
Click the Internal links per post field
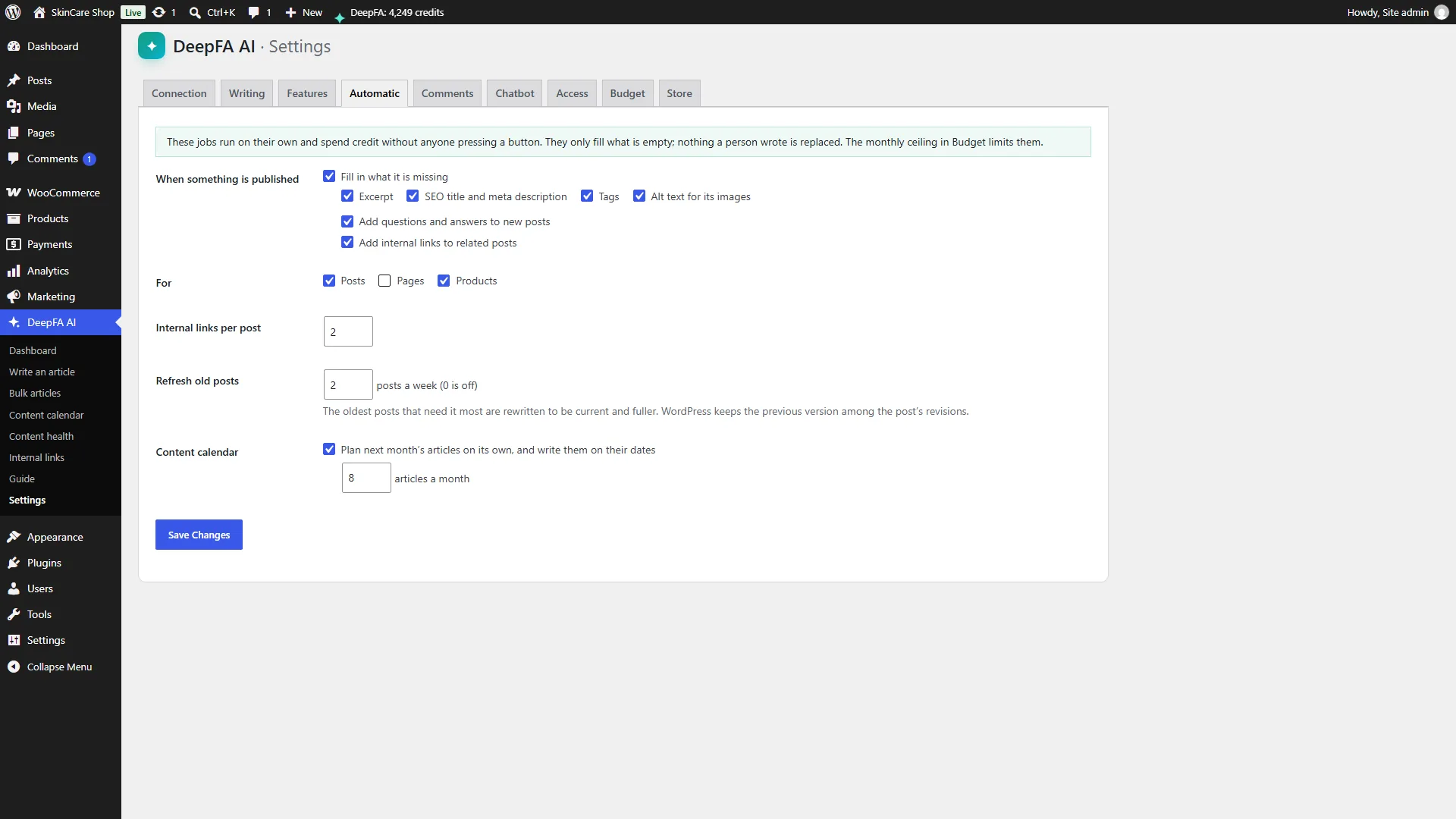[x=348, y=331]
